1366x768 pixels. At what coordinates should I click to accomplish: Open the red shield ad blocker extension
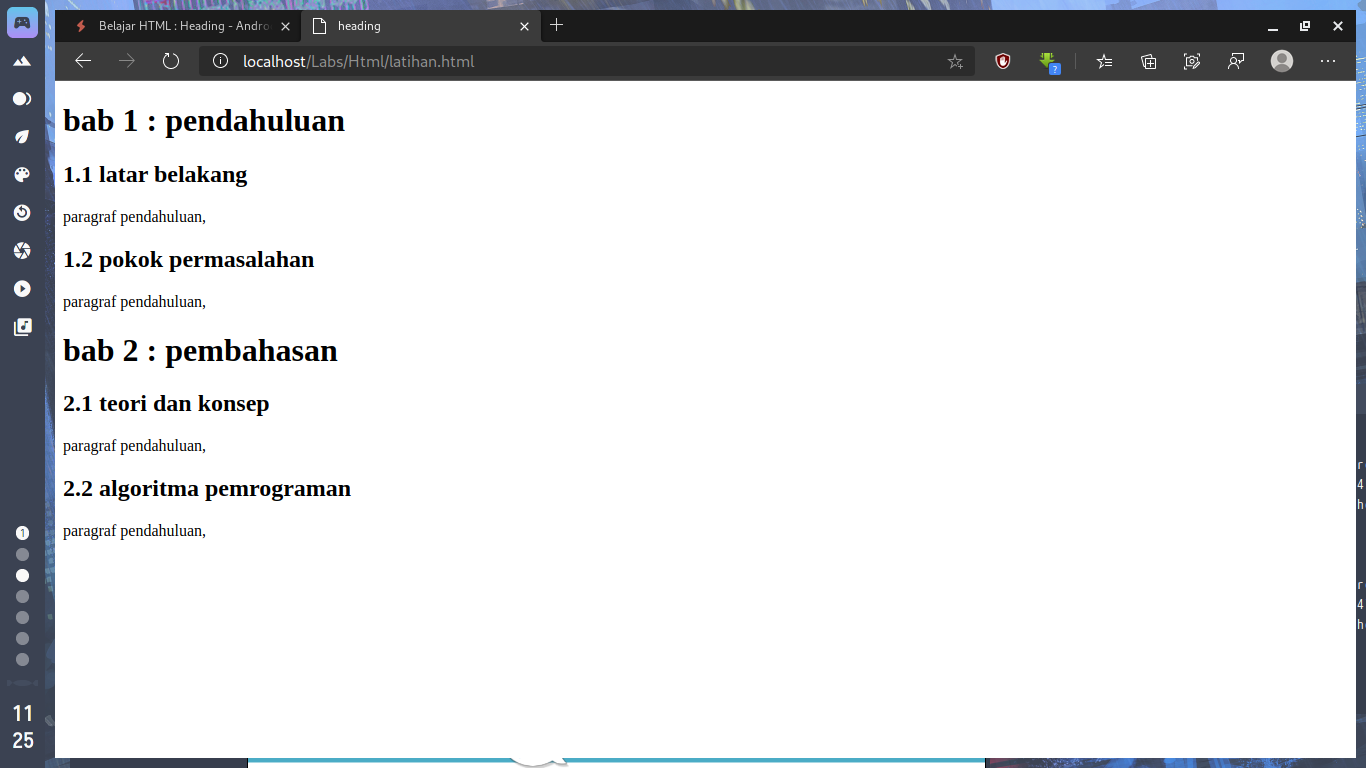pyautogui.click(x=1003, y=61)
